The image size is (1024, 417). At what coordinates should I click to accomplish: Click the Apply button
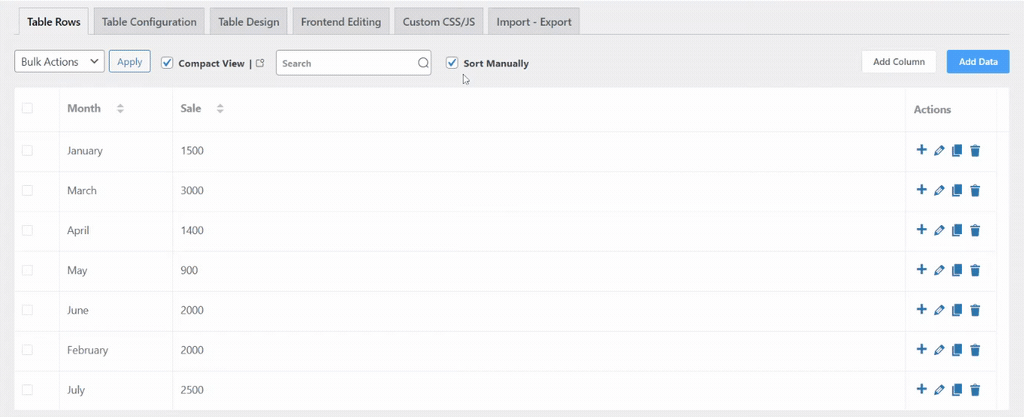(x=130, y=61)
